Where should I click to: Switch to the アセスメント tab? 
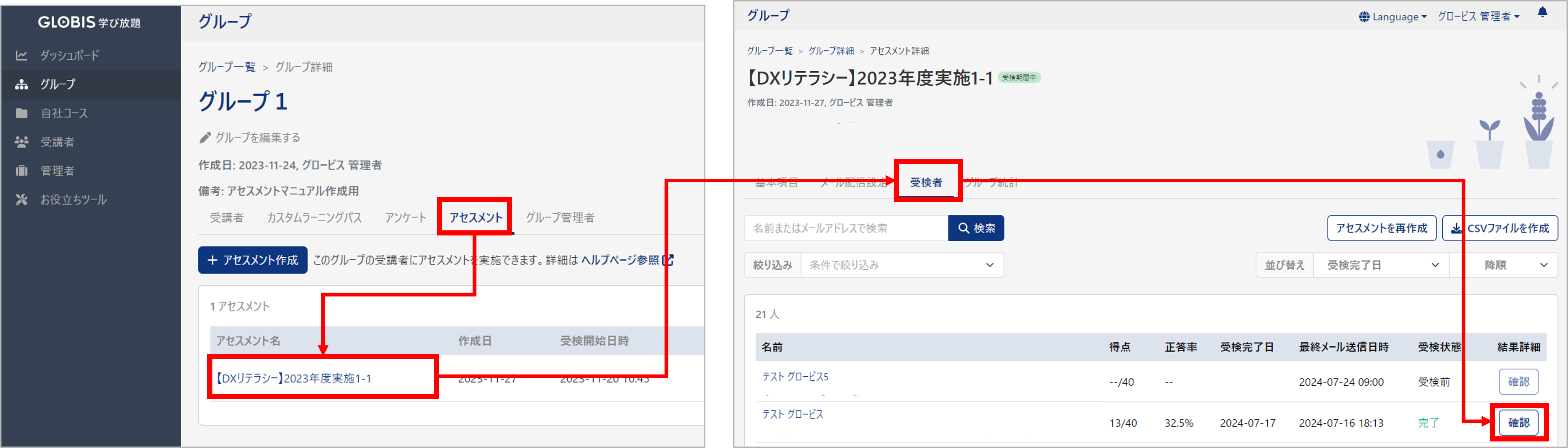click(475, 218)
